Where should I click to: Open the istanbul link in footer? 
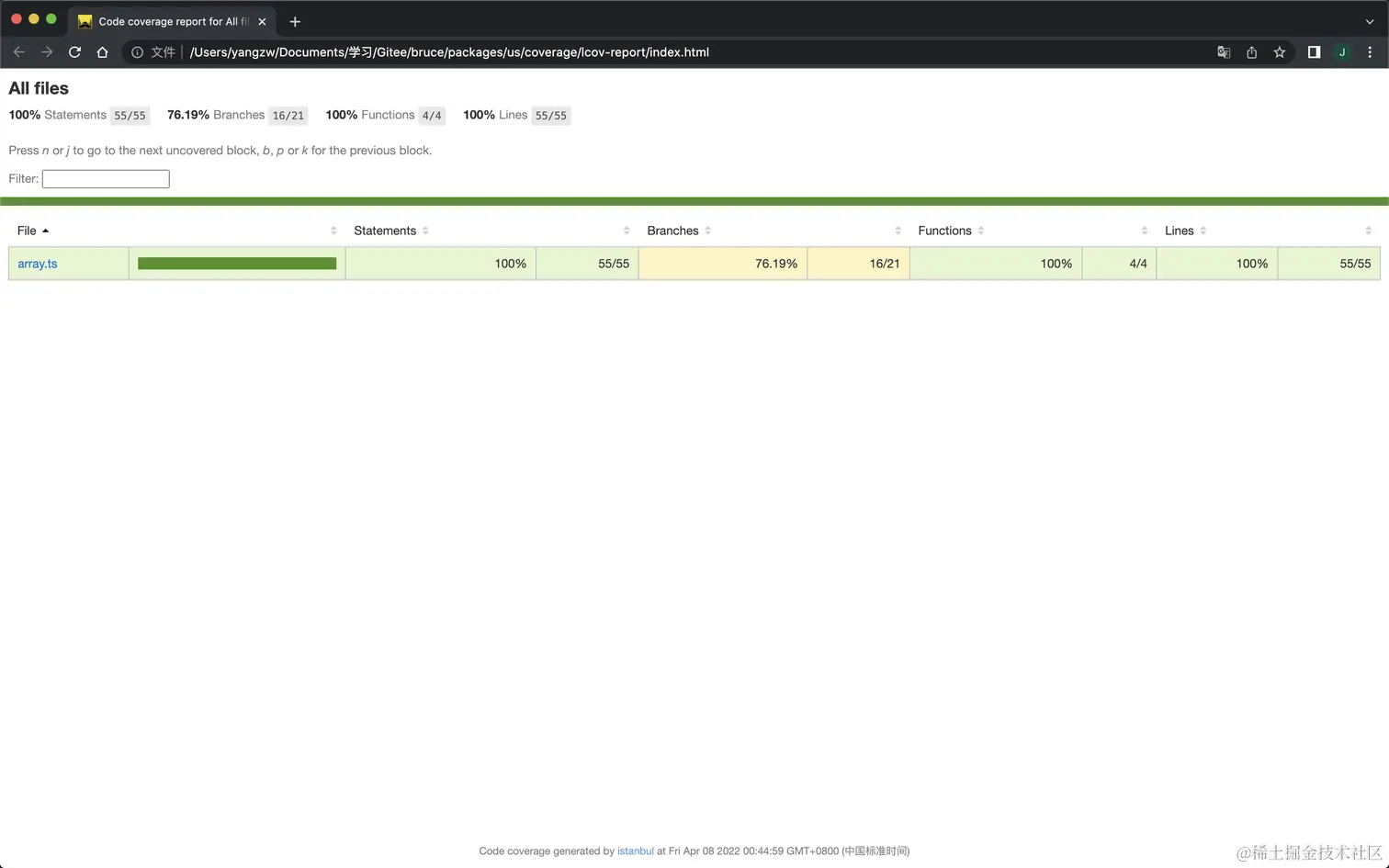tap(635, 851)
